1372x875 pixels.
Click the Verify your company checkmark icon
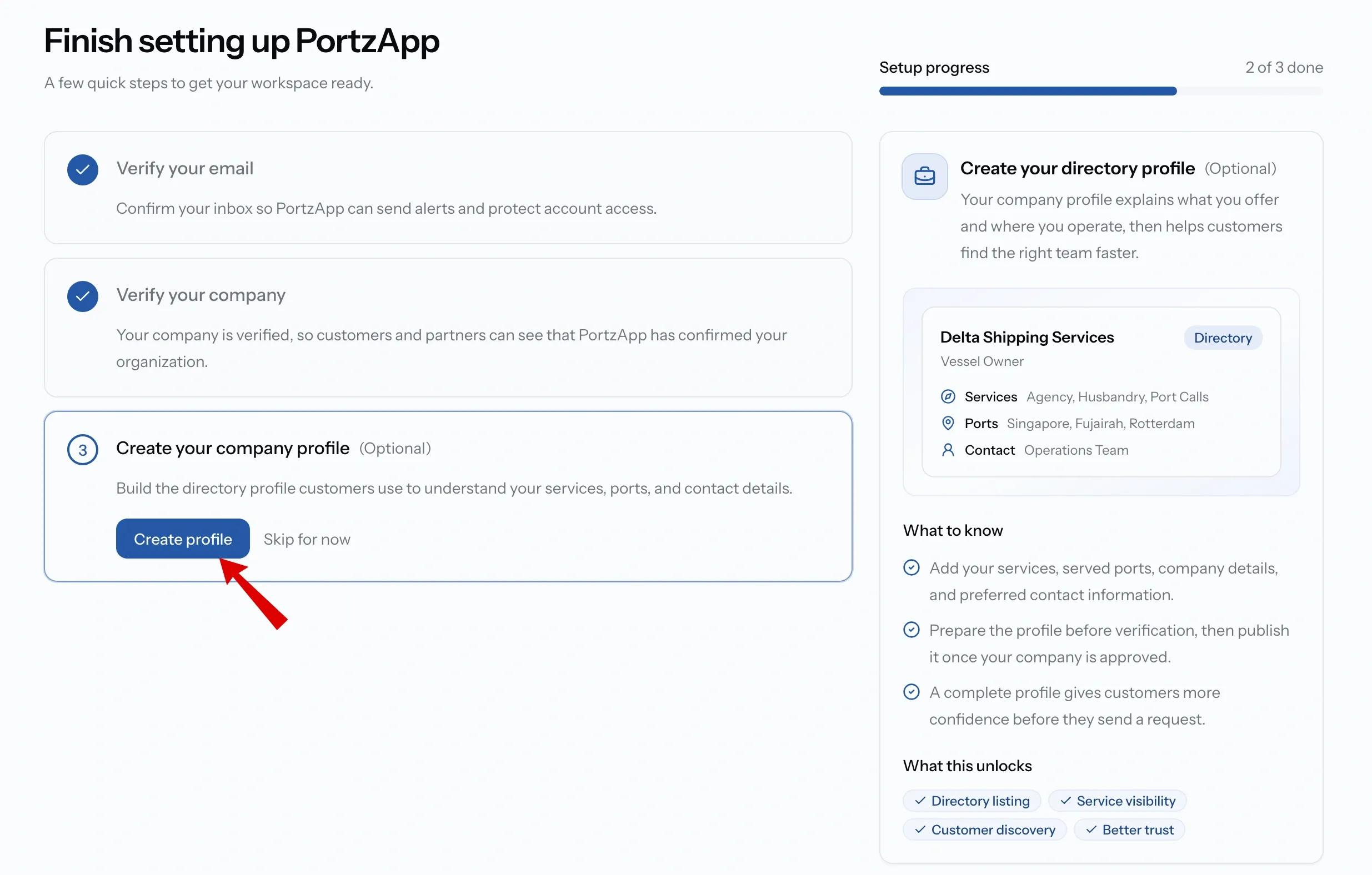pyautogui.click(x=83, y=296)
